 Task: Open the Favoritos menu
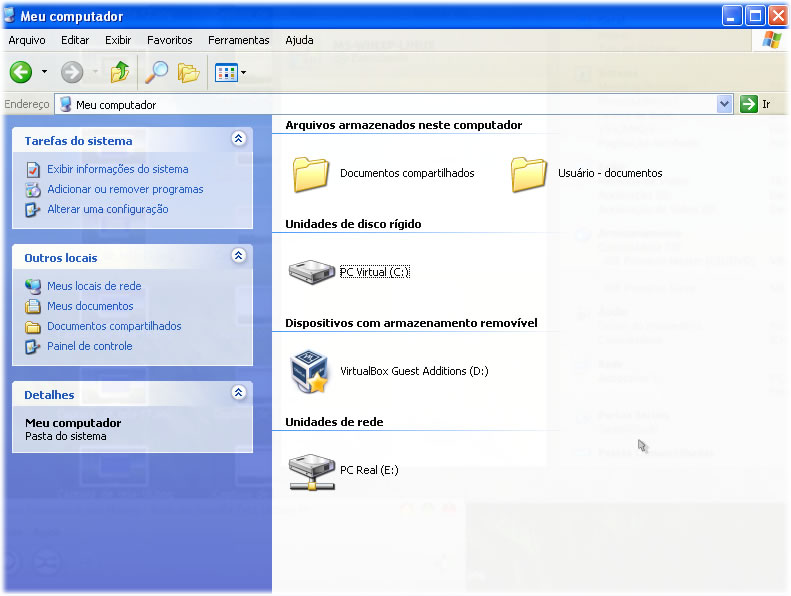point(170,40)
